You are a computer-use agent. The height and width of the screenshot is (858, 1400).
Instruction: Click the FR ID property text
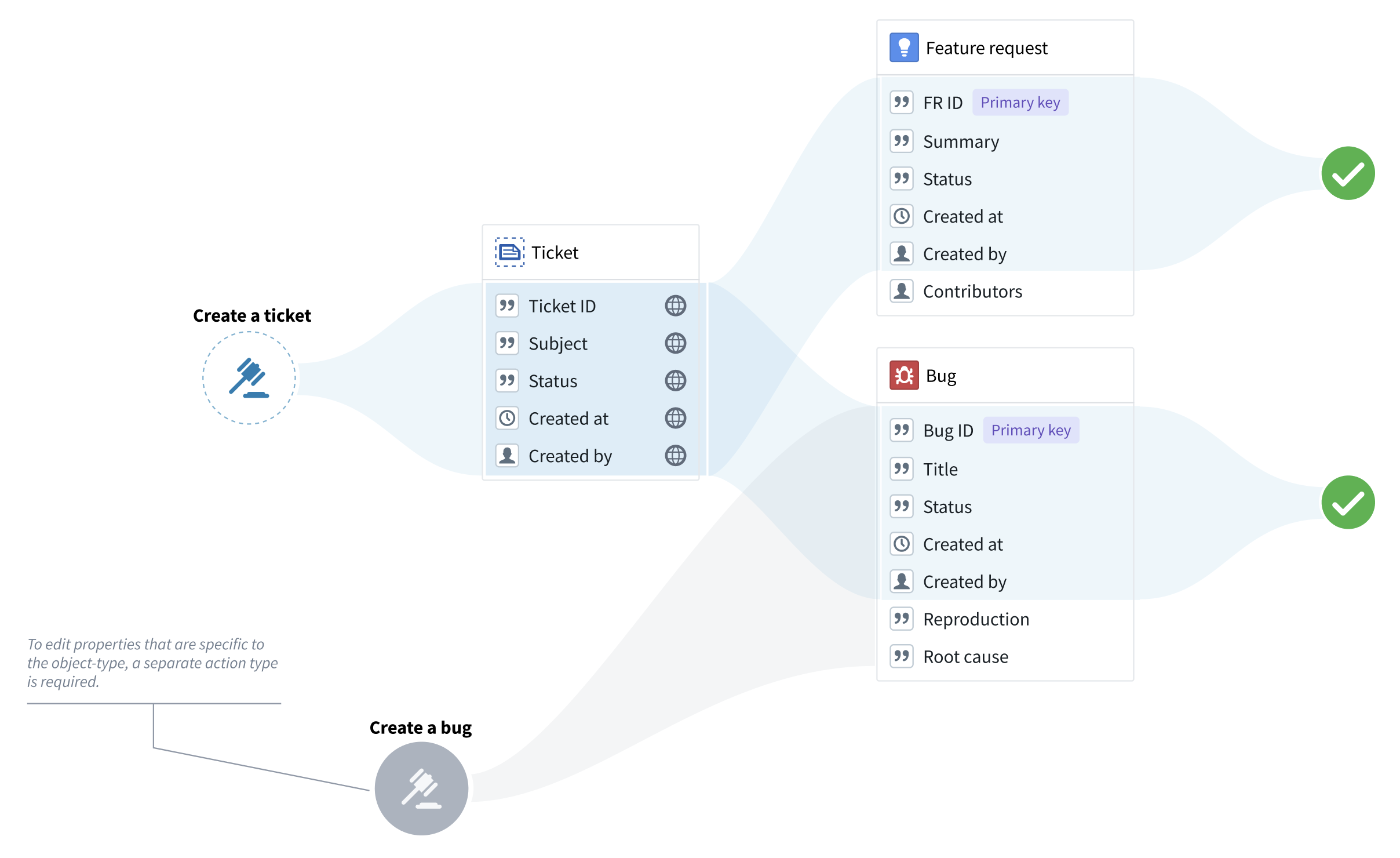(943, 103)
